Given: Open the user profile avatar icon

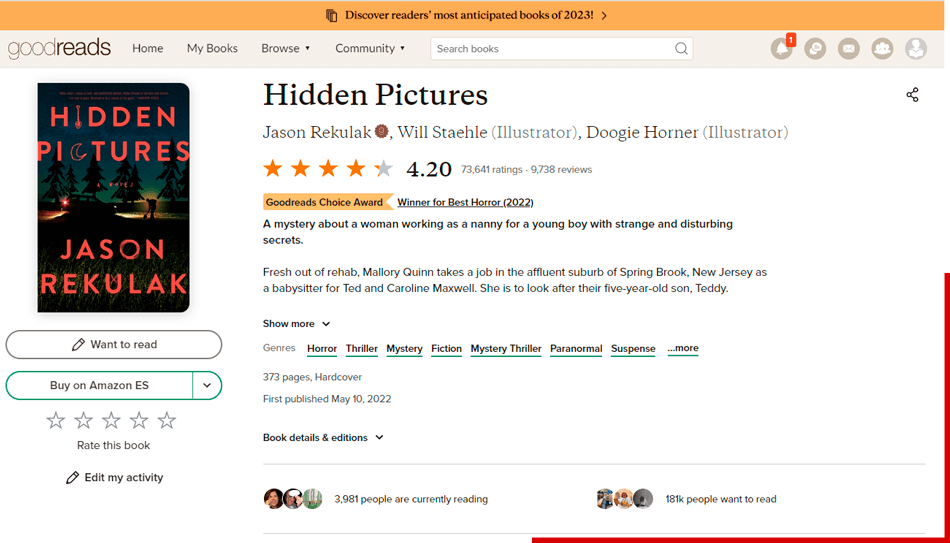Looking at the screenshot, I should (x=915, y=48).
